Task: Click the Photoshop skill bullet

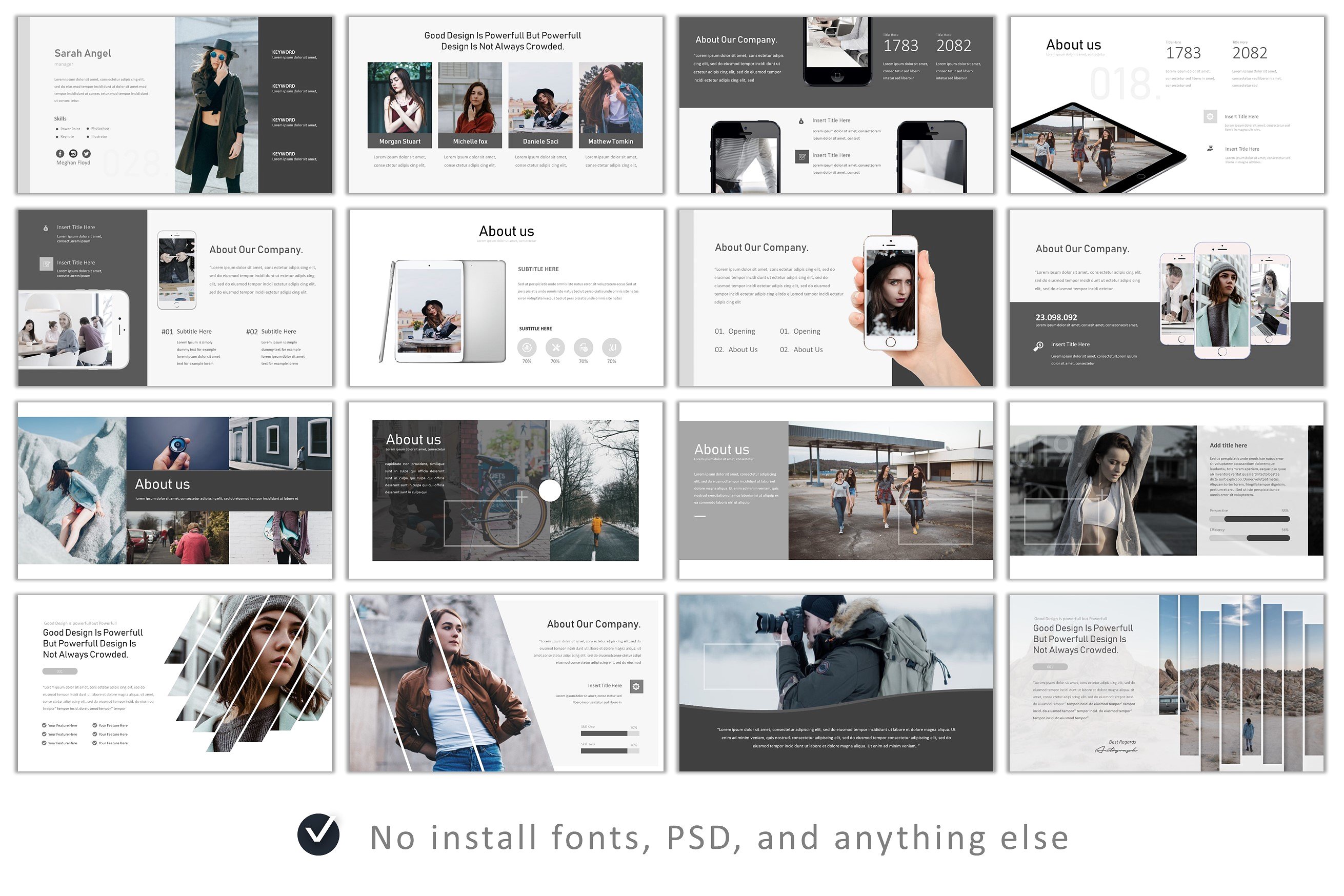Action: pyautogui.click(x=88, y=129)
